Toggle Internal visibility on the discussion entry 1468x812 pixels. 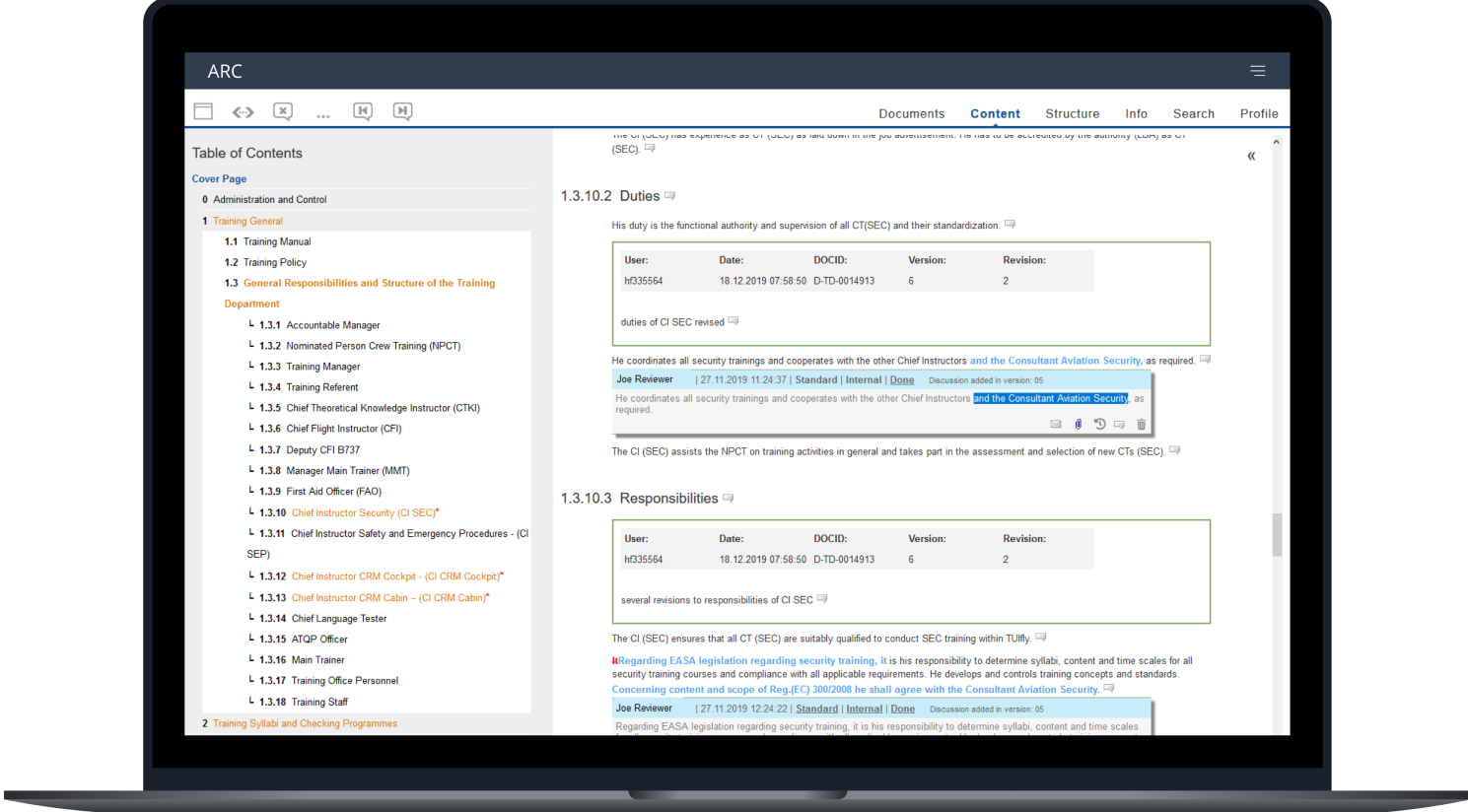pyautogui.click(x=864, y=379)
